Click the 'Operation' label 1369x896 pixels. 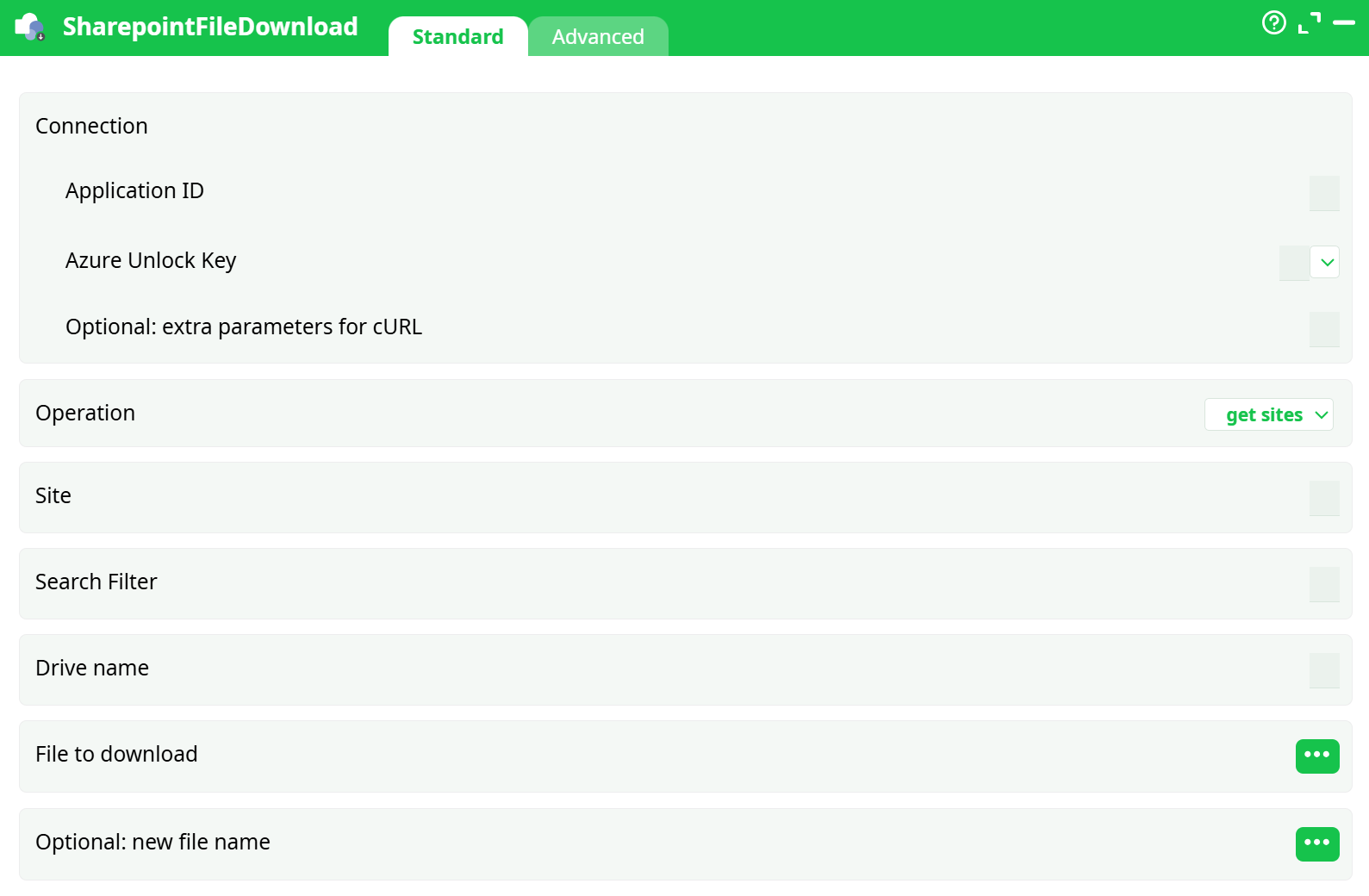click(x=85, y=413)
